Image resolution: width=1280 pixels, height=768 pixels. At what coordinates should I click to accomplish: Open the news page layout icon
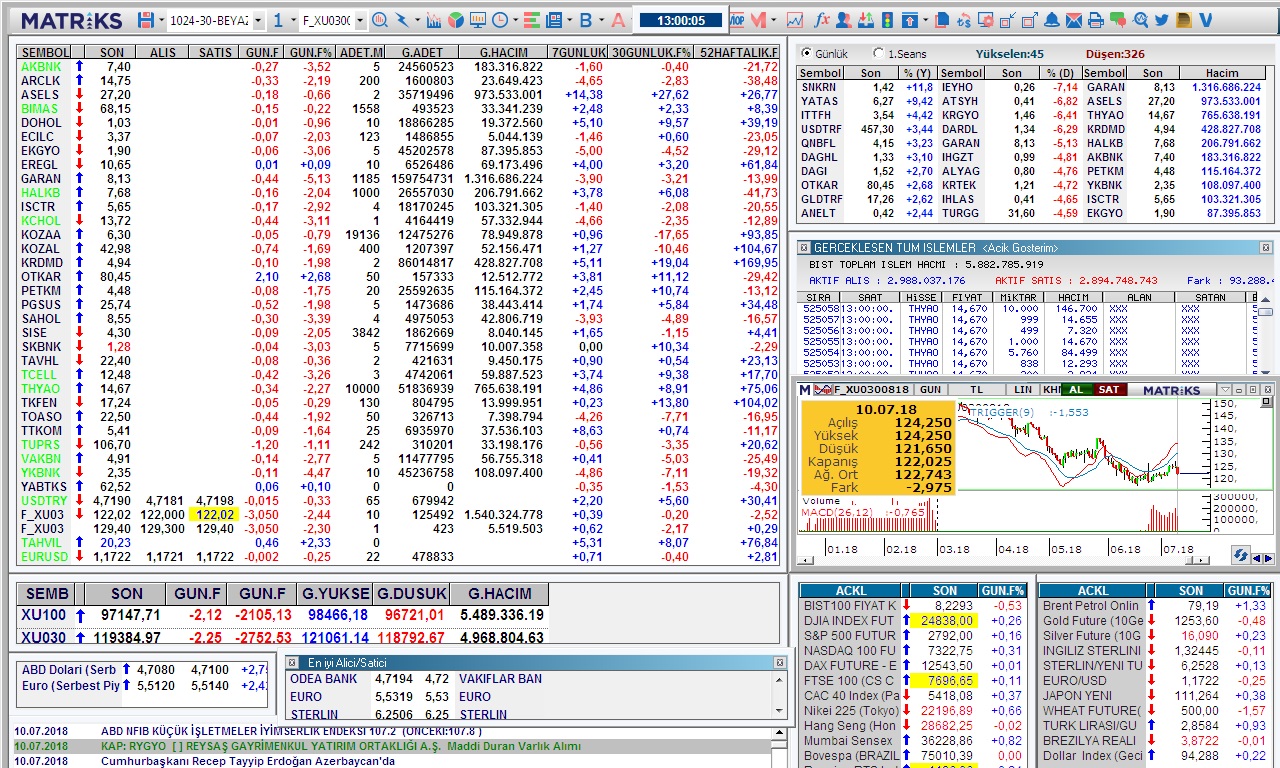[553, 20]
